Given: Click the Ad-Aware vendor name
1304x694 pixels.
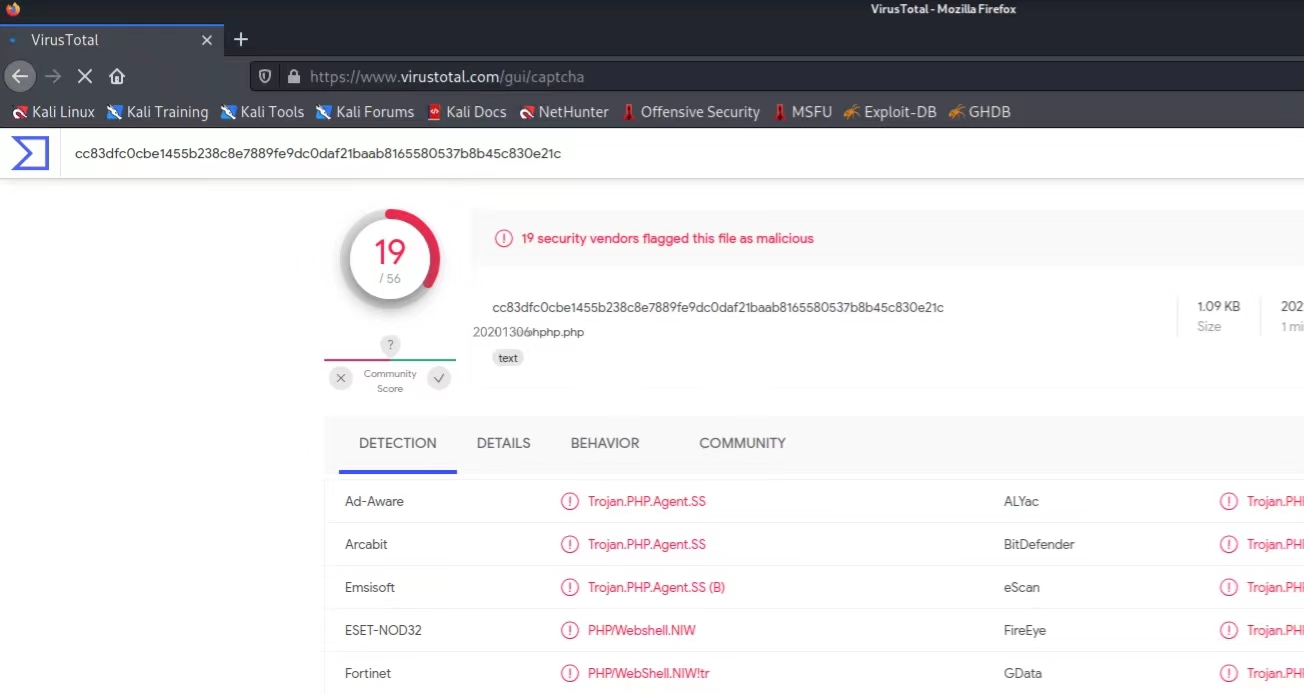Looking at the screenshot, I should point(374,501).
